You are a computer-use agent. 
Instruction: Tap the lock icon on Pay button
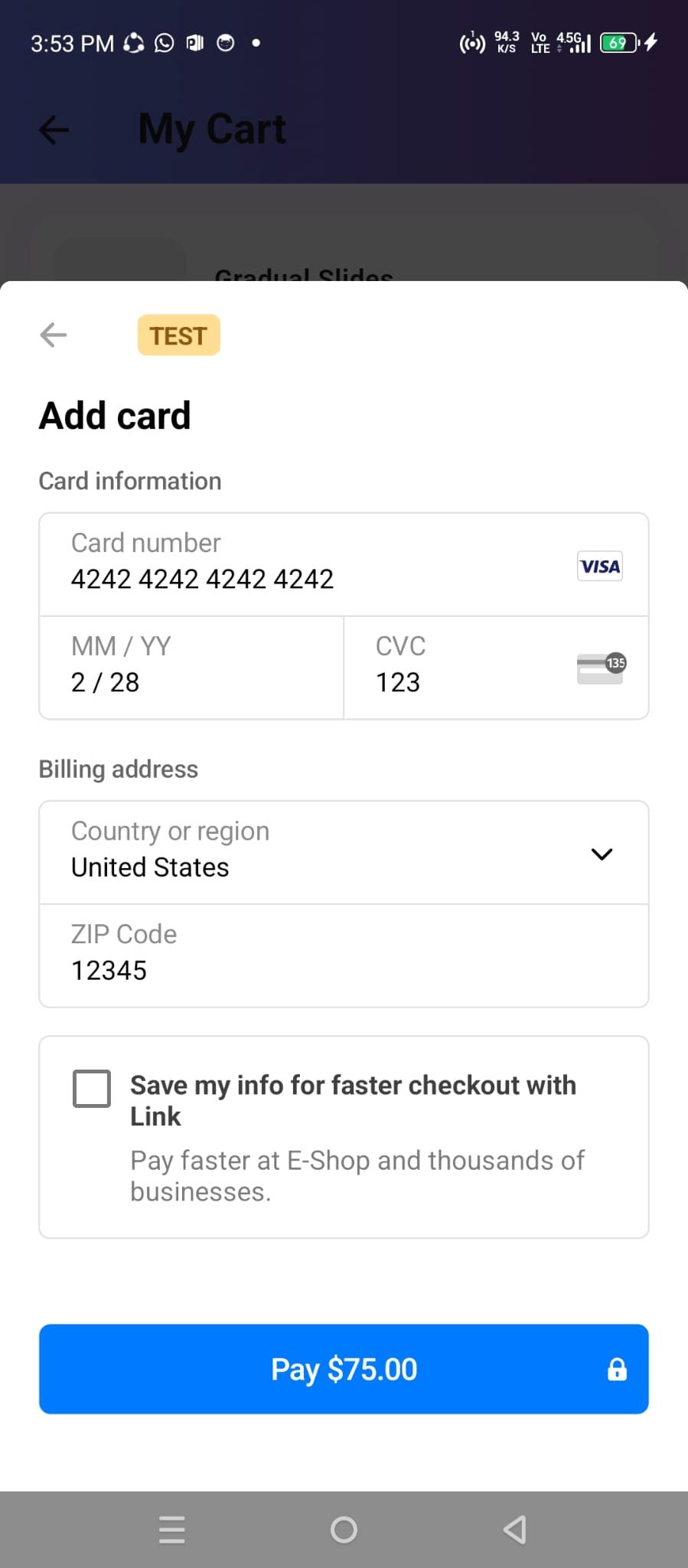click(617, 1370)
